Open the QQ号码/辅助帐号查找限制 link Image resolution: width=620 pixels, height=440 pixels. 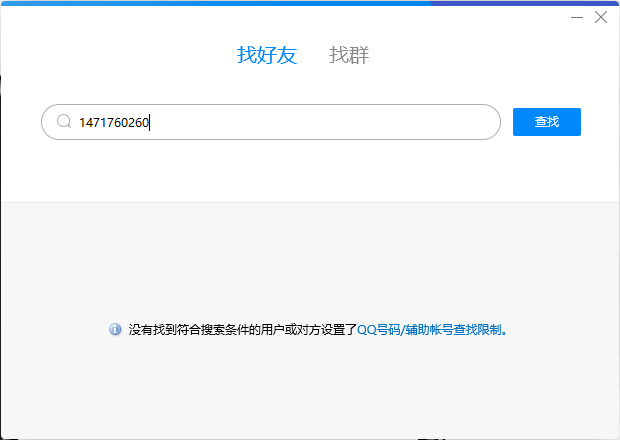431,329
